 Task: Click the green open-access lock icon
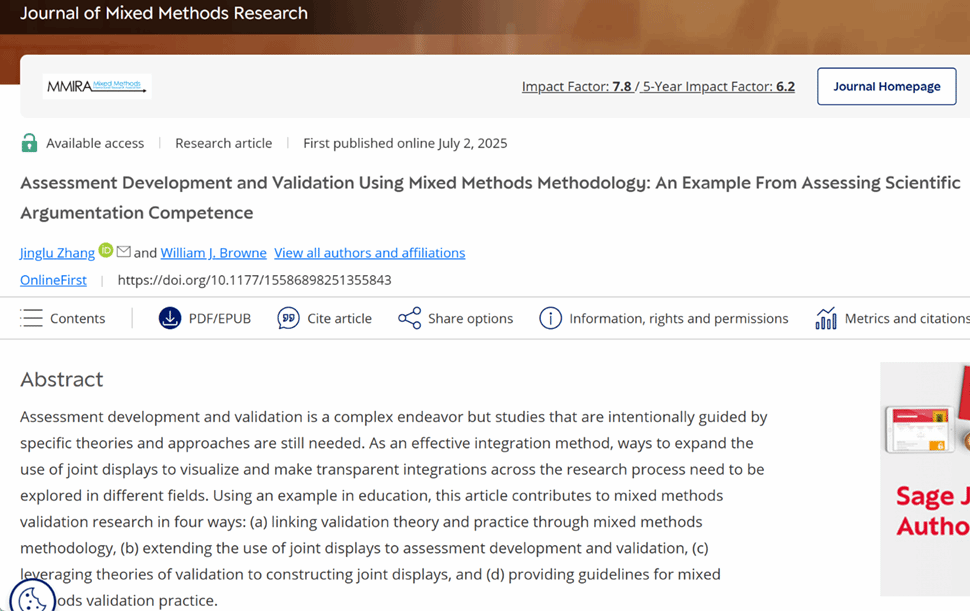(29, 143)
